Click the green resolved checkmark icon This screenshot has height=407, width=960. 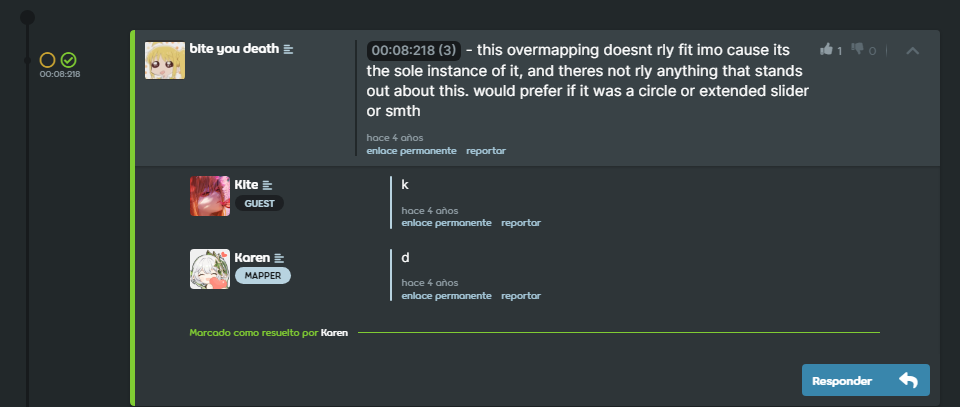coord(69,60)
